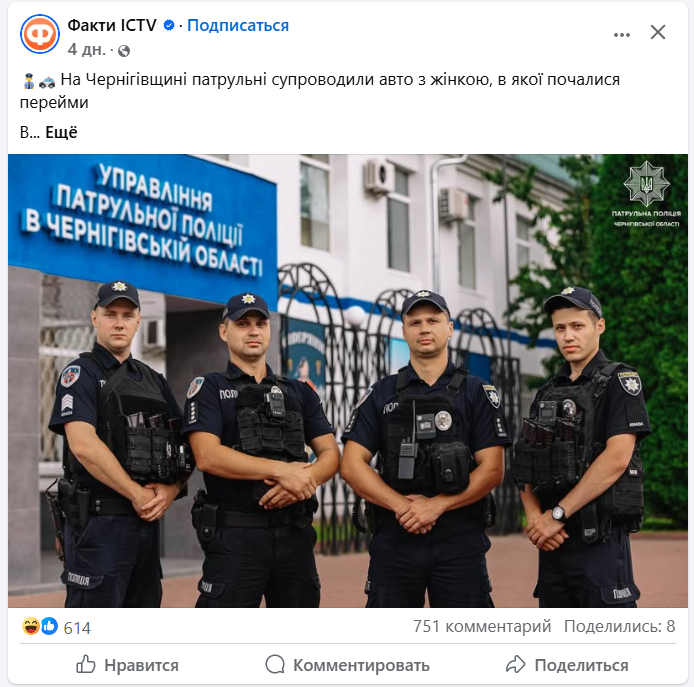Expand the post text with Ещё

coord(62,132)
